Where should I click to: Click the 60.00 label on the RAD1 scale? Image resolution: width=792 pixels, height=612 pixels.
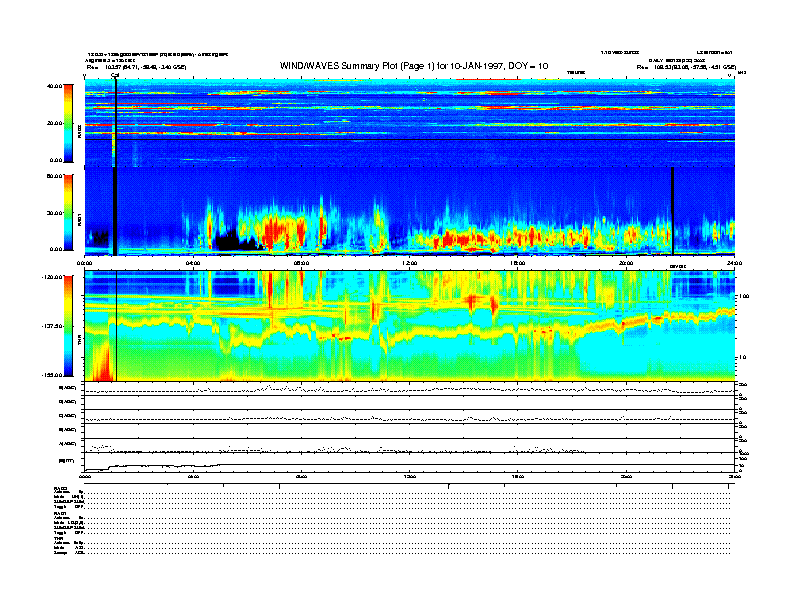point(54,176)
